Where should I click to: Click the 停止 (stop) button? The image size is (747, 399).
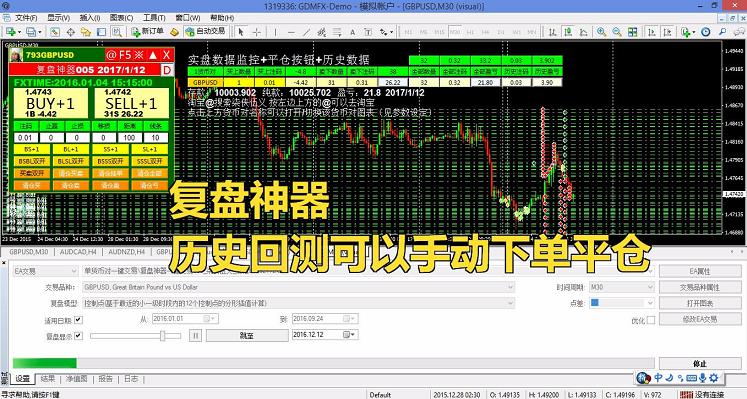click(699, 363)
